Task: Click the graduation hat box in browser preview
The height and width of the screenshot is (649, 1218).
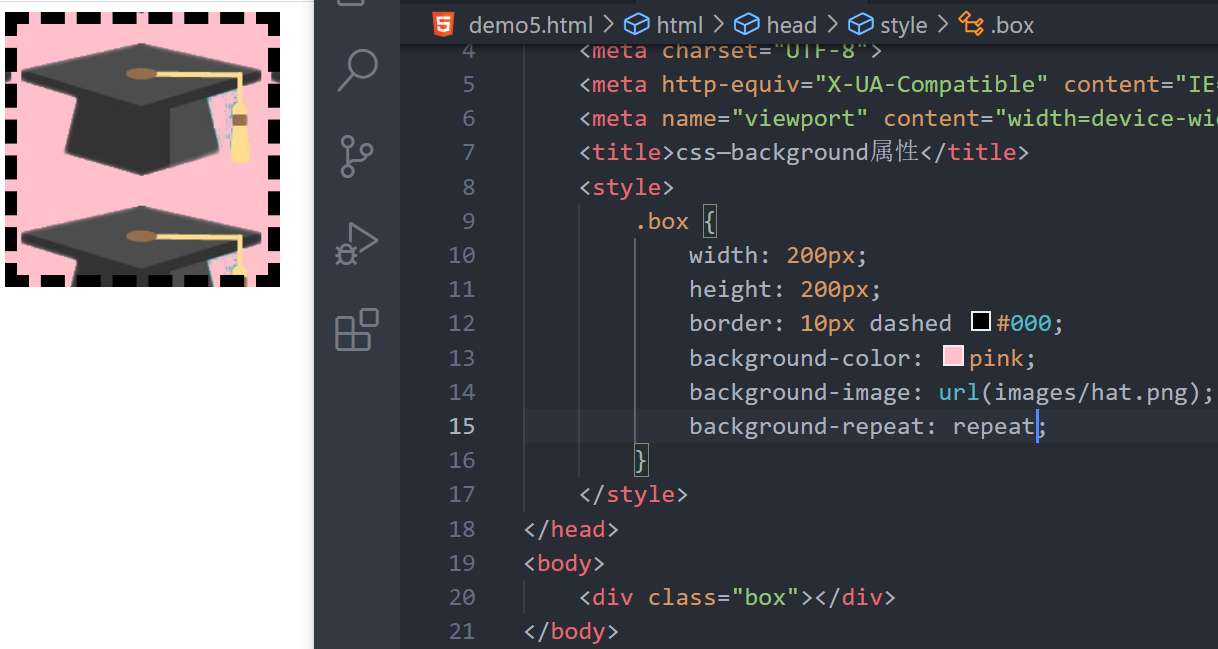Action: pos(142,149)
